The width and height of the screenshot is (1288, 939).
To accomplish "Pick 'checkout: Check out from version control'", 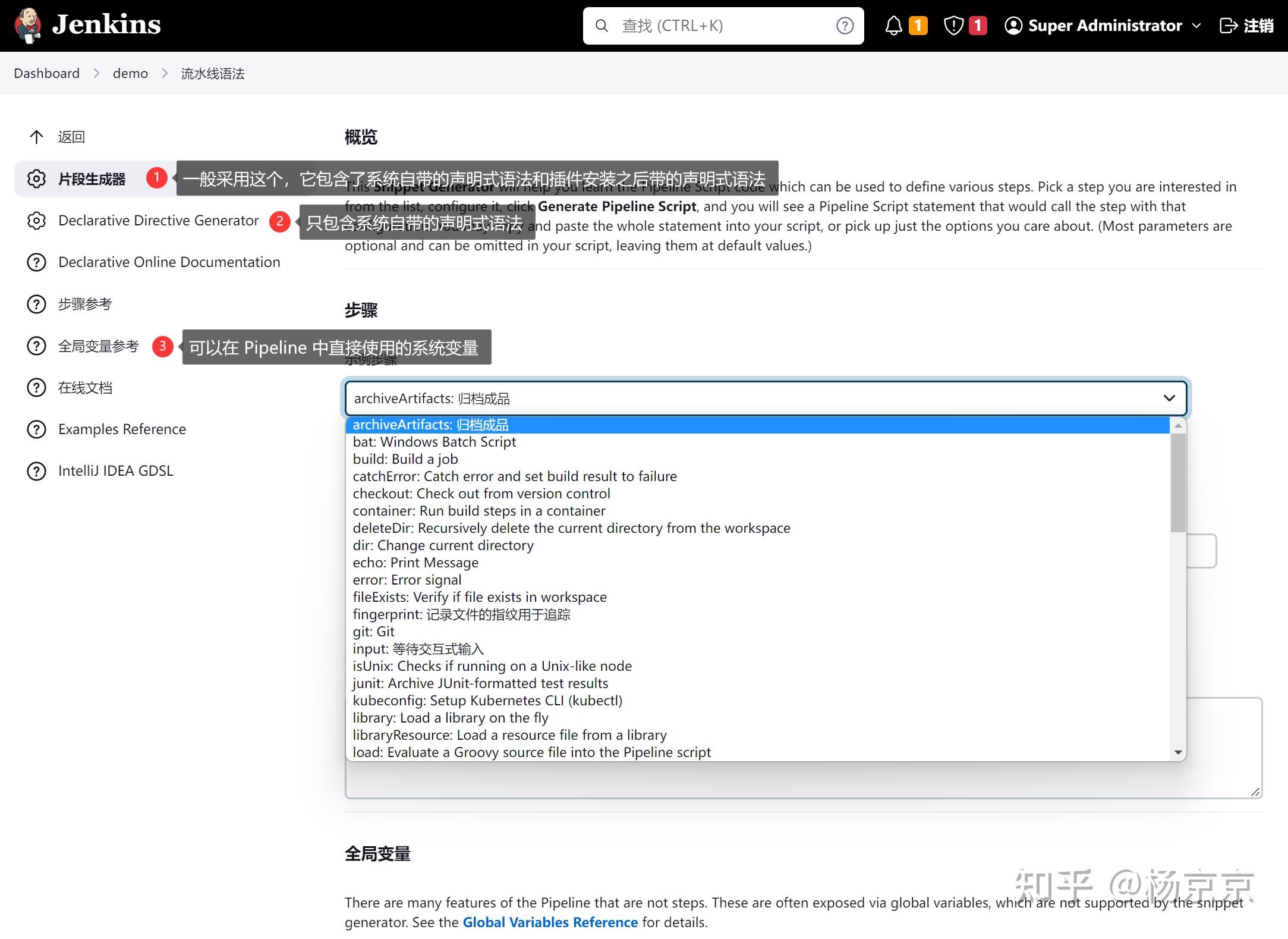I will [481, 494].
